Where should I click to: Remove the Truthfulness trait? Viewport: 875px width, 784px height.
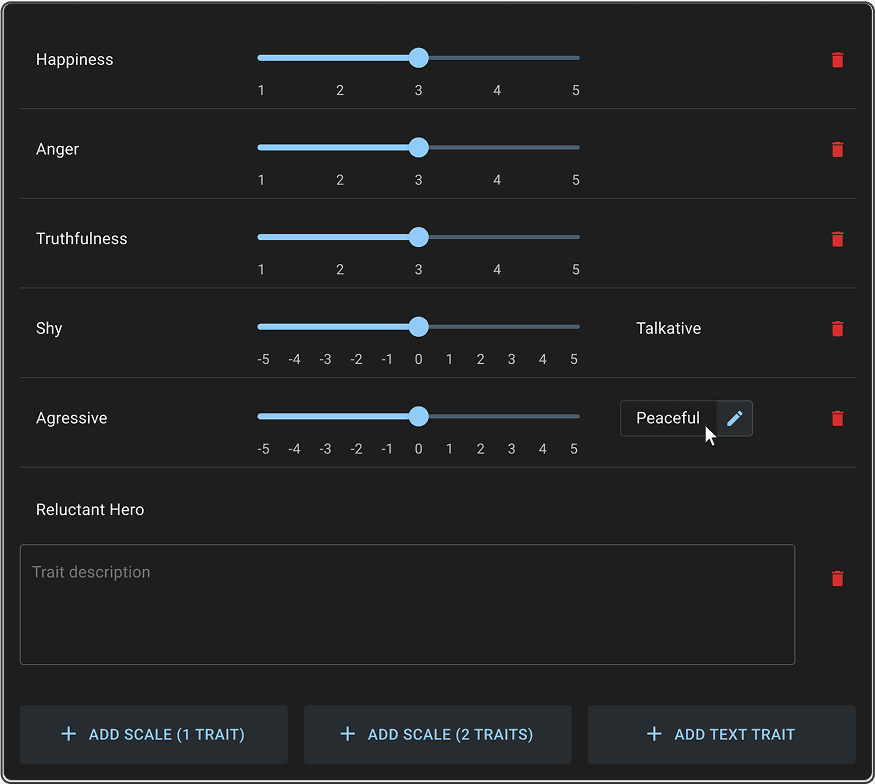click(837, 239)
